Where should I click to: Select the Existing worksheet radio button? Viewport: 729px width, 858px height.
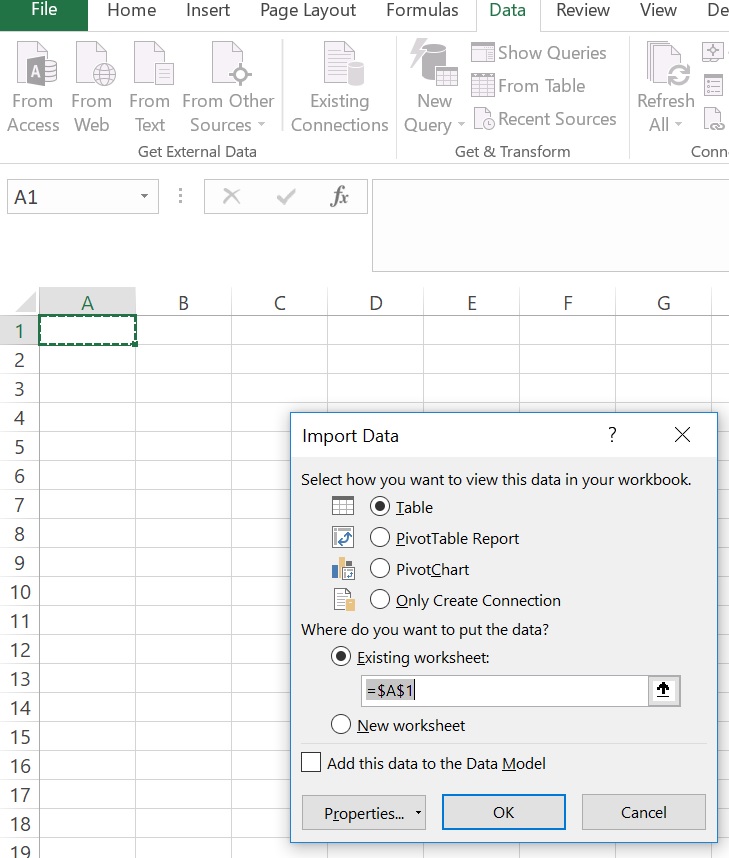[341, 657]
